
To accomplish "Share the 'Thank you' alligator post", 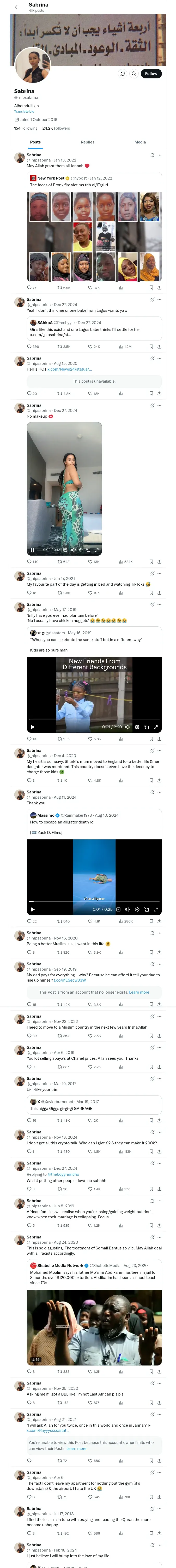I will click(x=159, y=921).
